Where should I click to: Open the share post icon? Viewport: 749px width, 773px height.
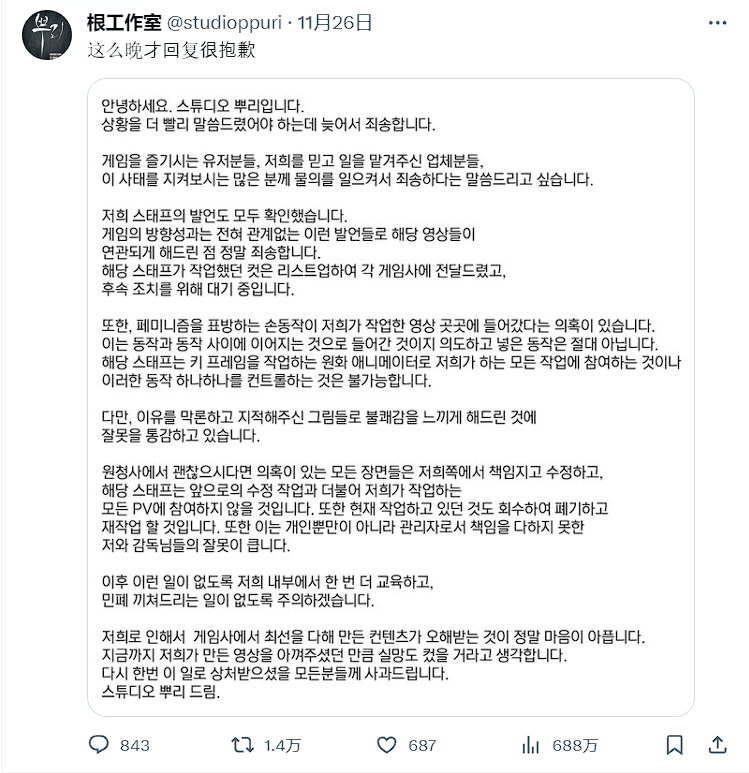tap(717, 745)
